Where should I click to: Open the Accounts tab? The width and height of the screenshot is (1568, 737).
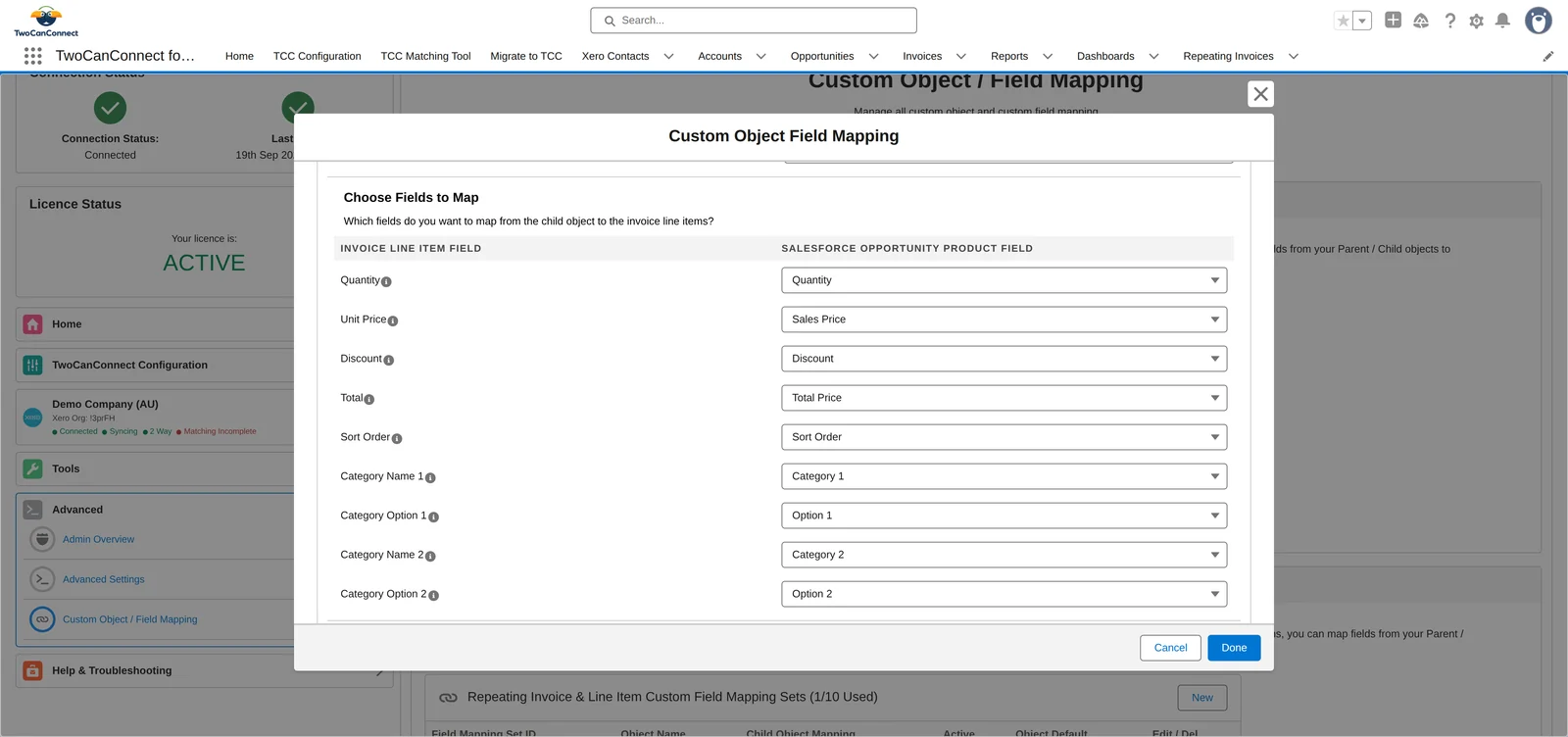[719, 57]
